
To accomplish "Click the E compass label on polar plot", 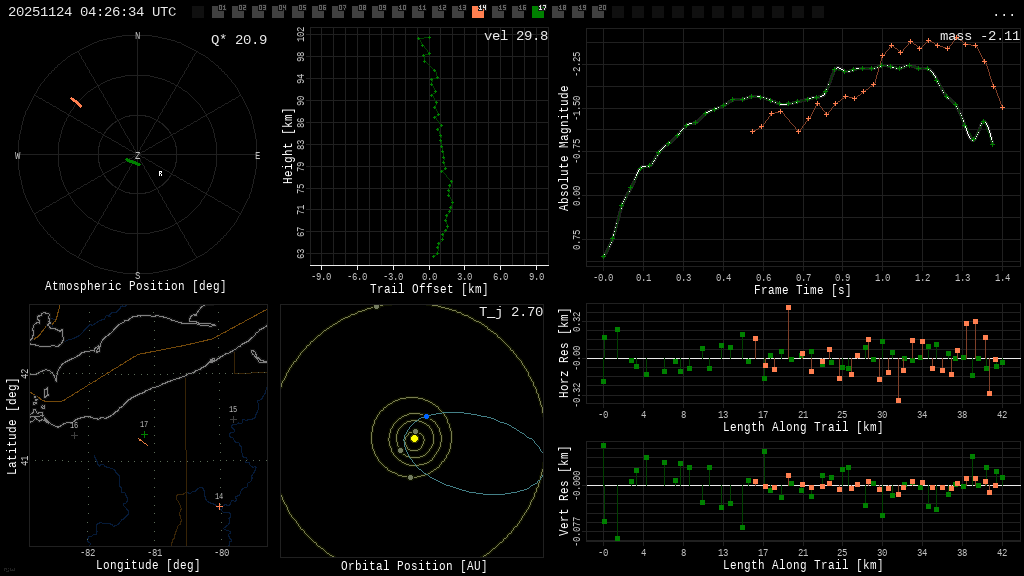I will click(x=257, y=155).
